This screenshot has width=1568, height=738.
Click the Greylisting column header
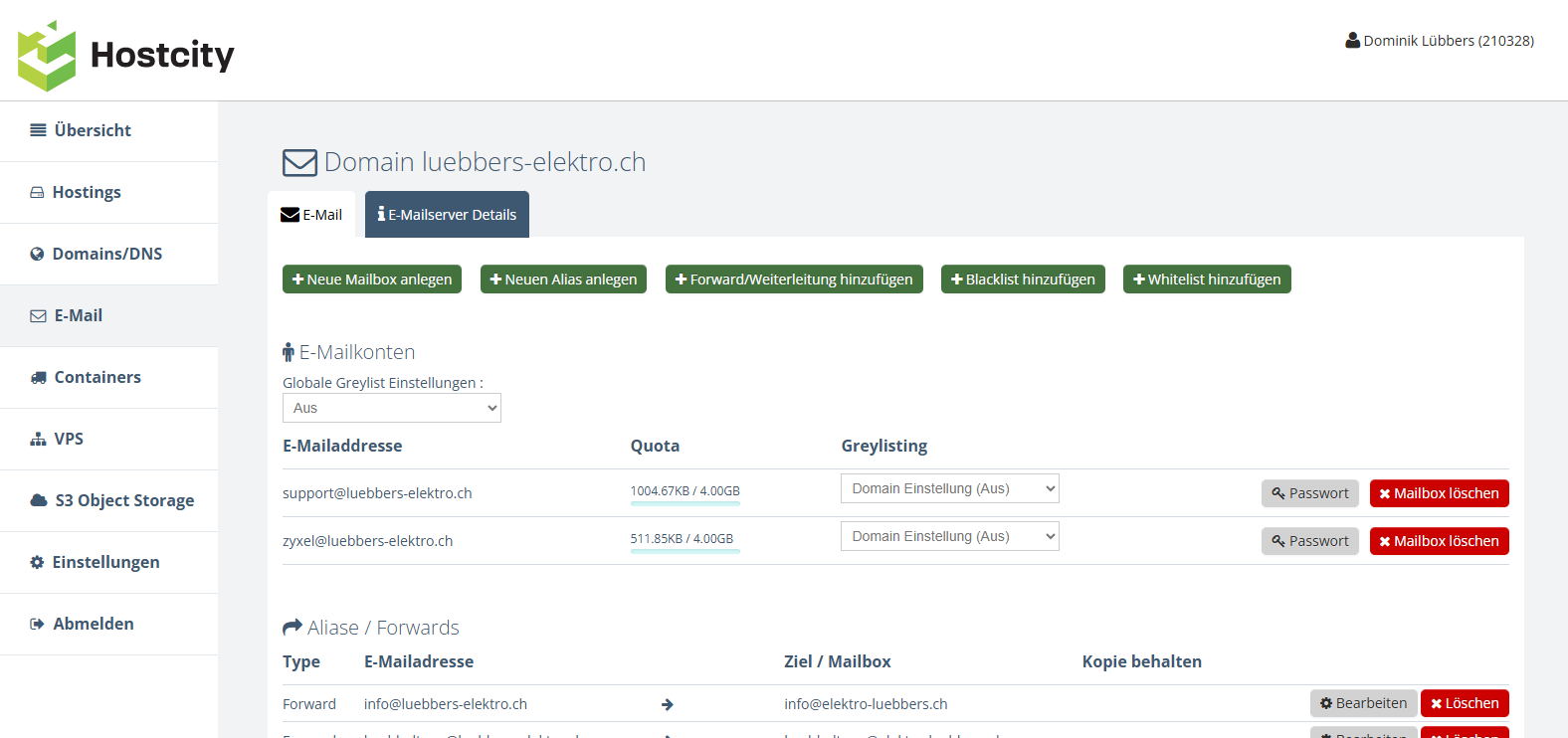click(884, 446)
